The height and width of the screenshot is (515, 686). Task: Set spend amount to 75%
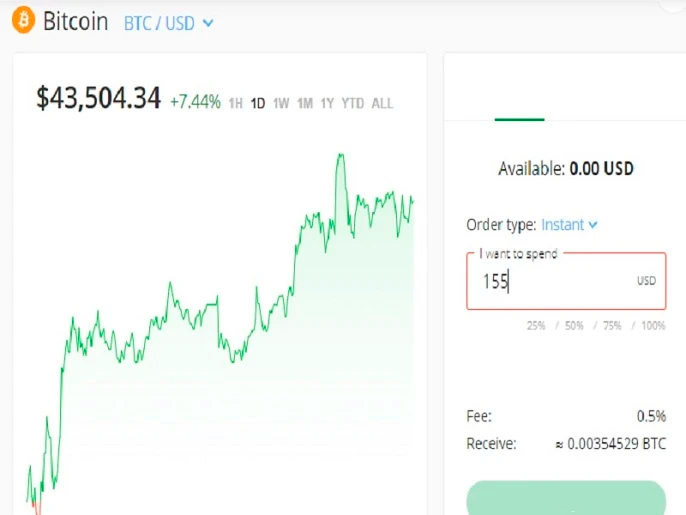612,326
